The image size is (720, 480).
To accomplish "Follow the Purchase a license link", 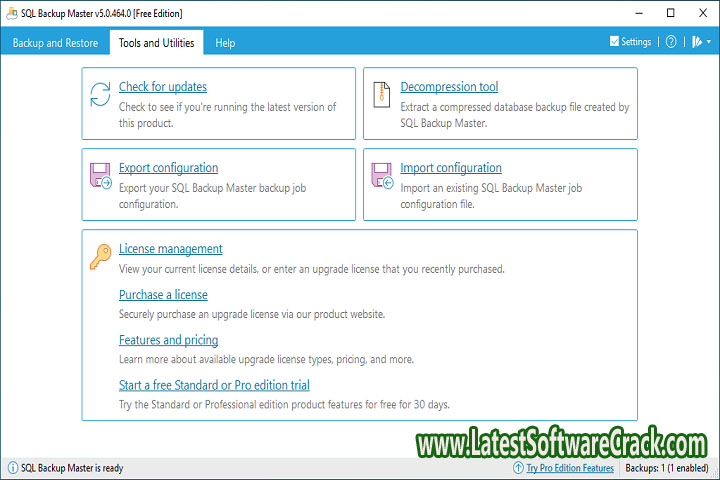I will point(163,294).
